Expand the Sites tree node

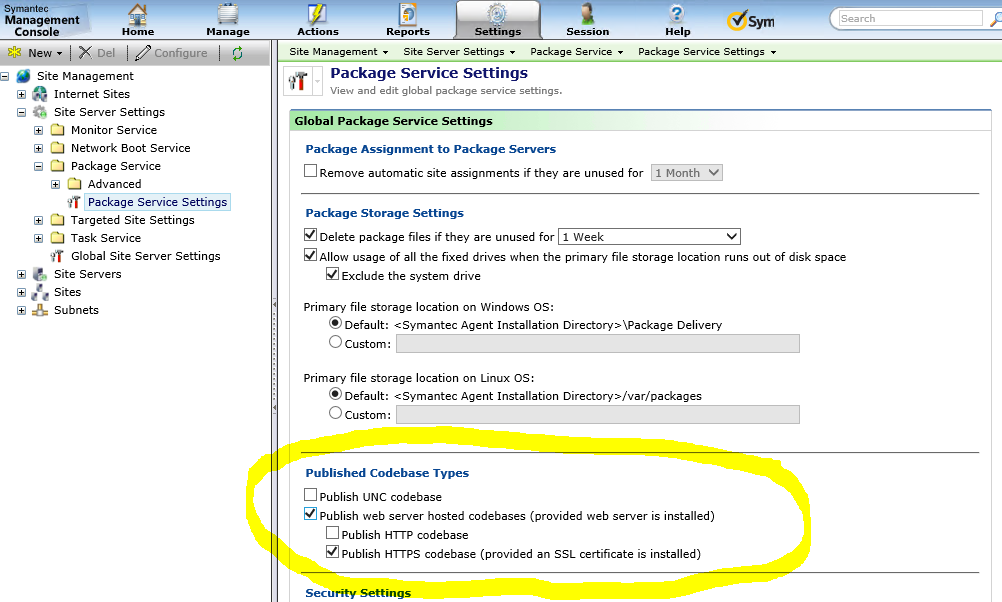[22, 292]
